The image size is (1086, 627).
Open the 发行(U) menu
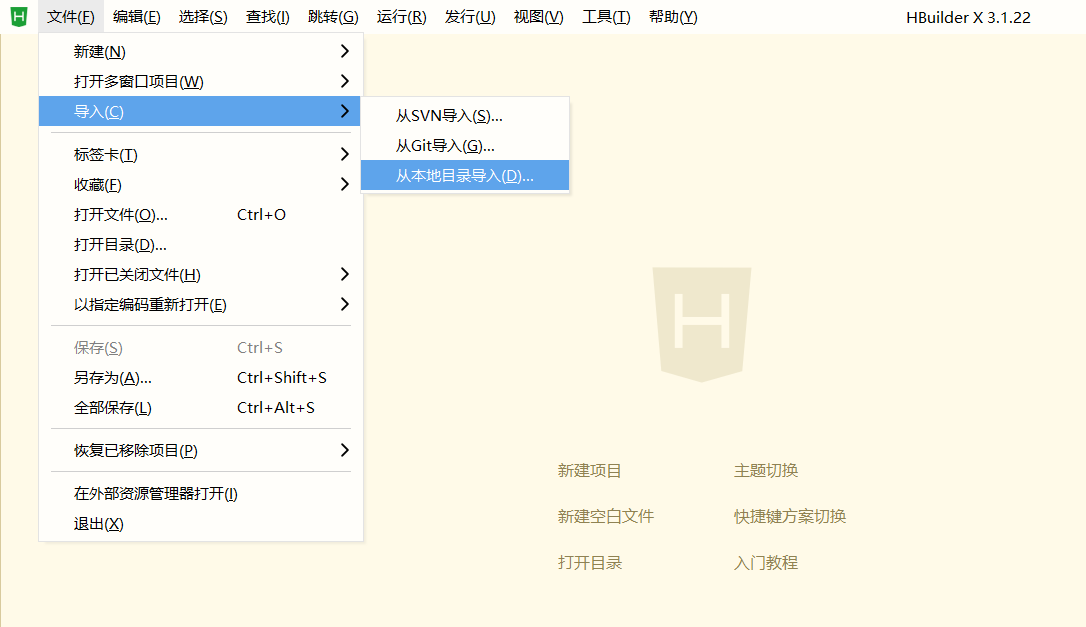pyautogui.click(x=470, y=17)
